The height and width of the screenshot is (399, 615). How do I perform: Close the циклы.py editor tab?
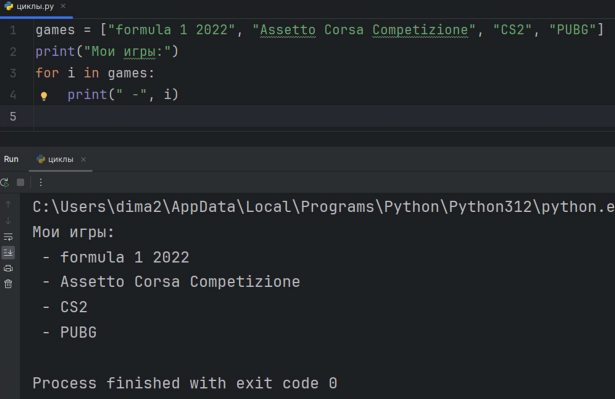click(x=63, y=6)
